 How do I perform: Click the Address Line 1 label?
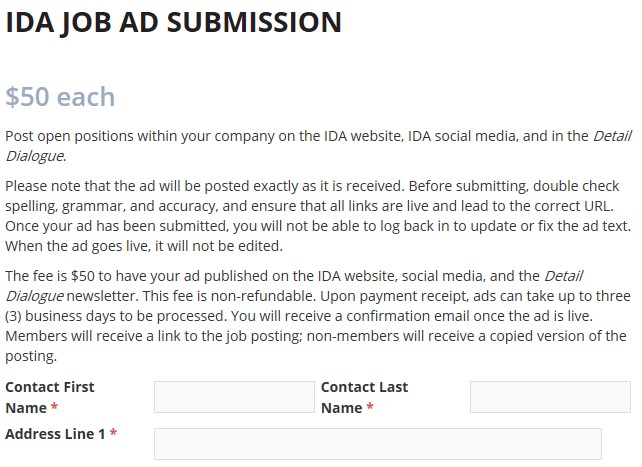click(55, 434)
